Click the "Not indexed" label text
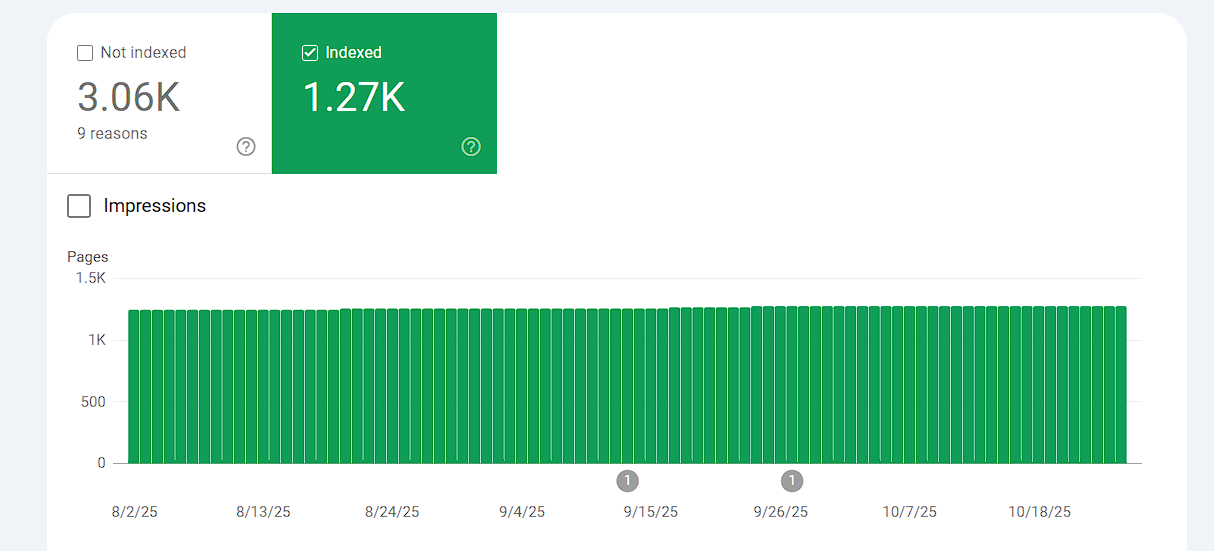This screenshot has height=551, width=1214. tap(143, 53)
